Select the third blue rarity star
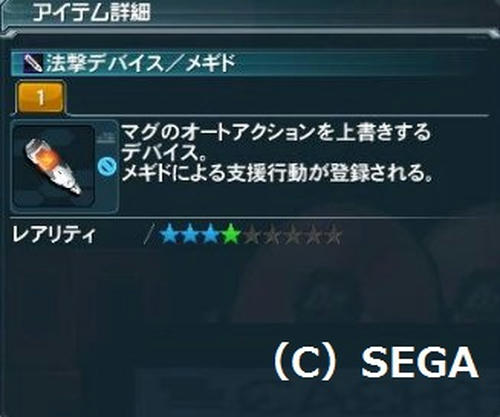Screen dimensions: 500x417 coord(210,235)
